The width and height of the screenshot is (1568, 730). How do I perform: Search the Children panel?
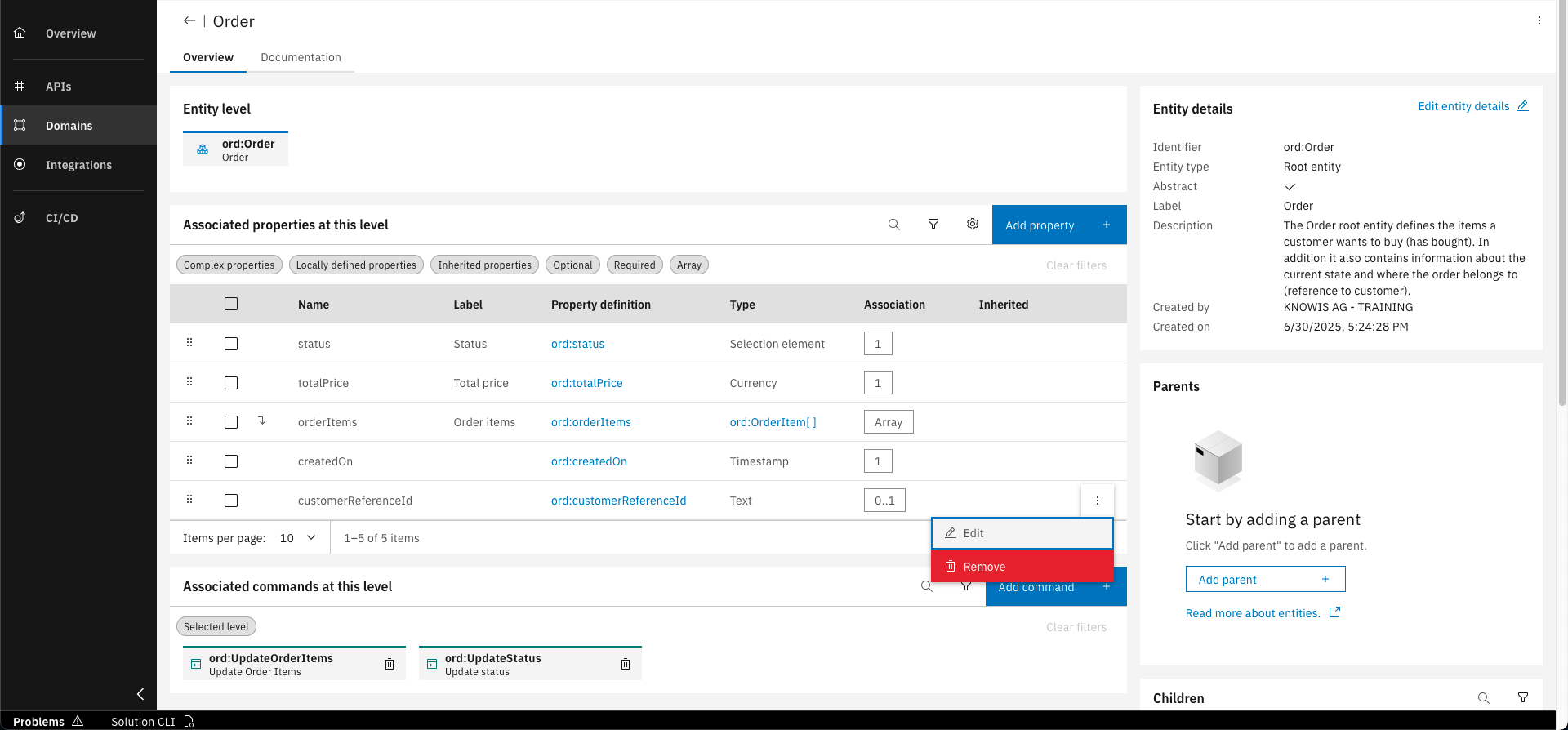[1484, 698]
